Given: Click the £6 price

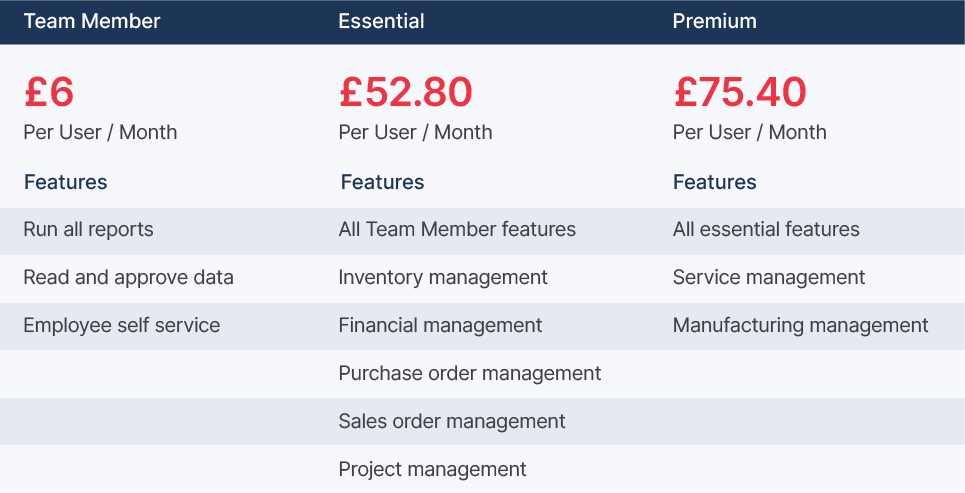Looking at the screenshot, I should tap(49, 92).
